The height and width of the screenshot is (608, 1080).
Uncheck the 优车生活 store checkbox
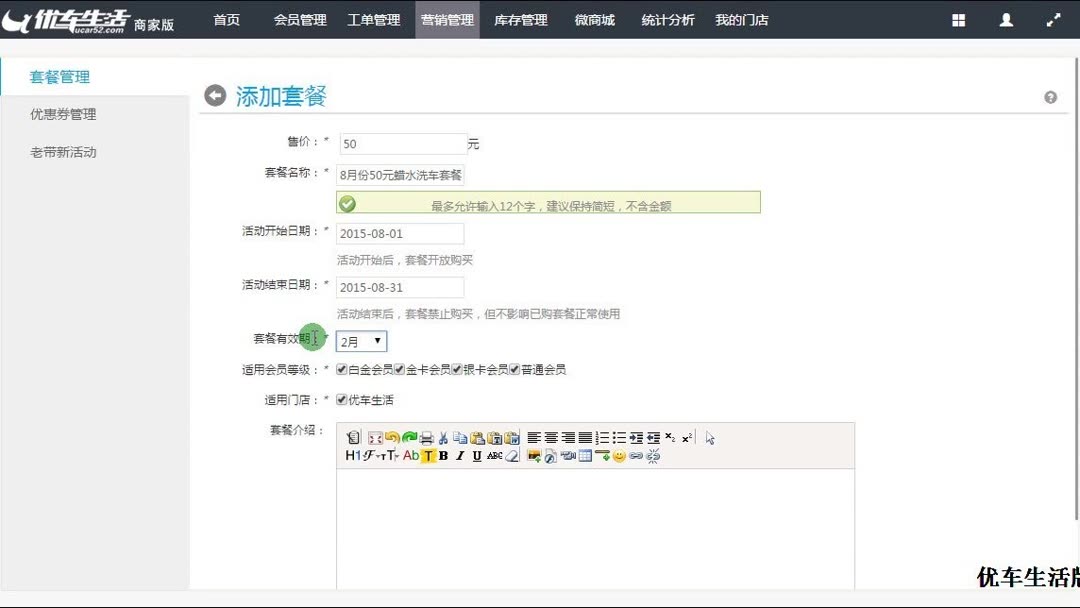point(344,398)
